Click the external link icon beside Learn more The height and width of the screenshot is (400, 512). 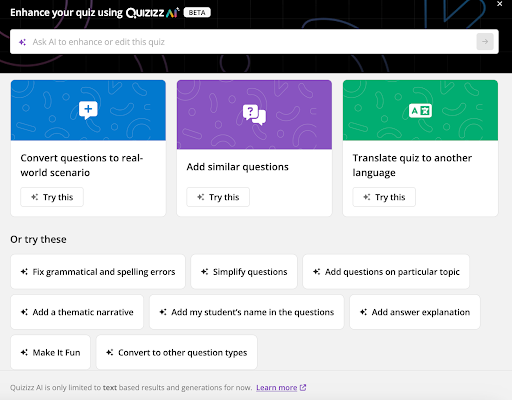303,387
